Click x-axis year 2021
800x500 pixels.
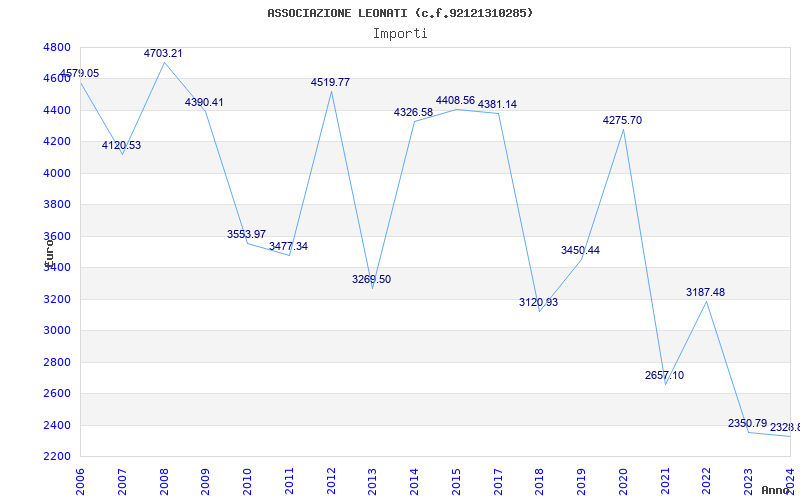click(665, 482)
